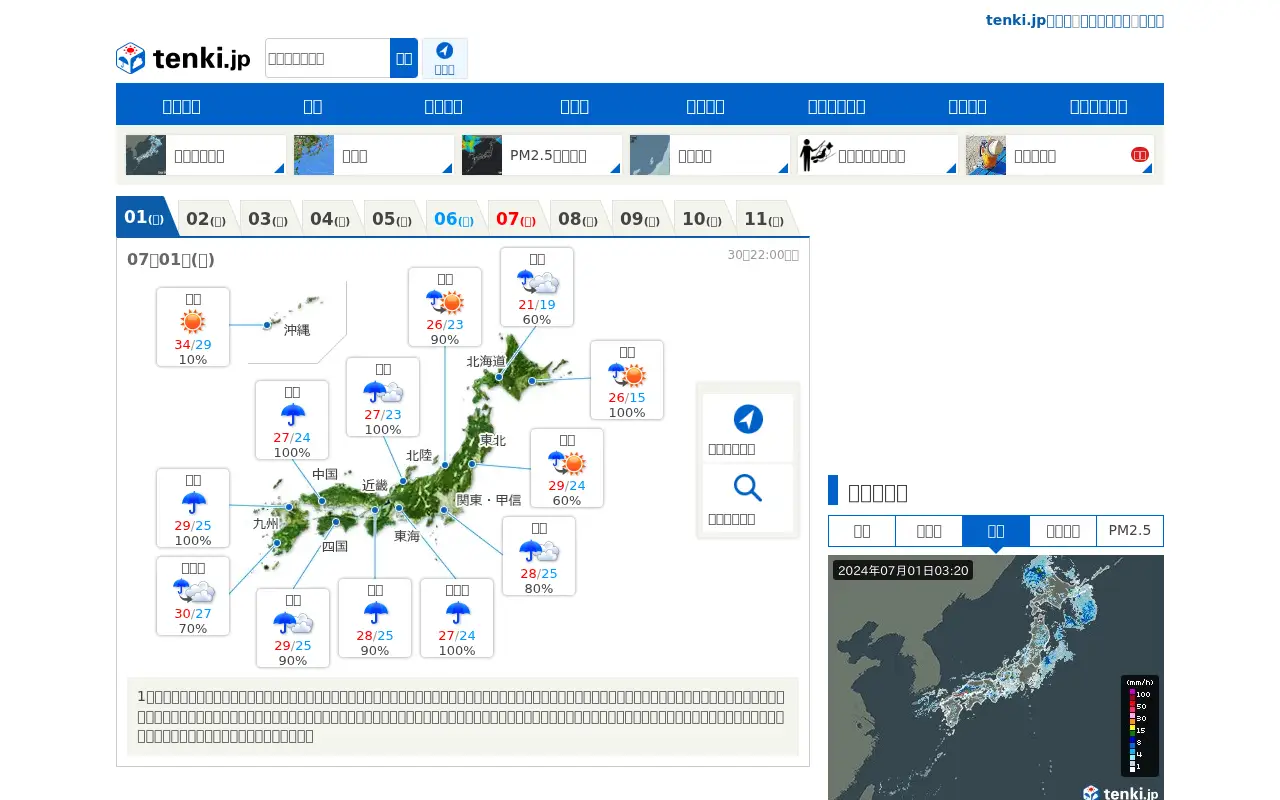This screenshot has width=1280, height=800.
Task: Switch to the PM2.5 tab above the radar map
Action: pos(1130,531)
